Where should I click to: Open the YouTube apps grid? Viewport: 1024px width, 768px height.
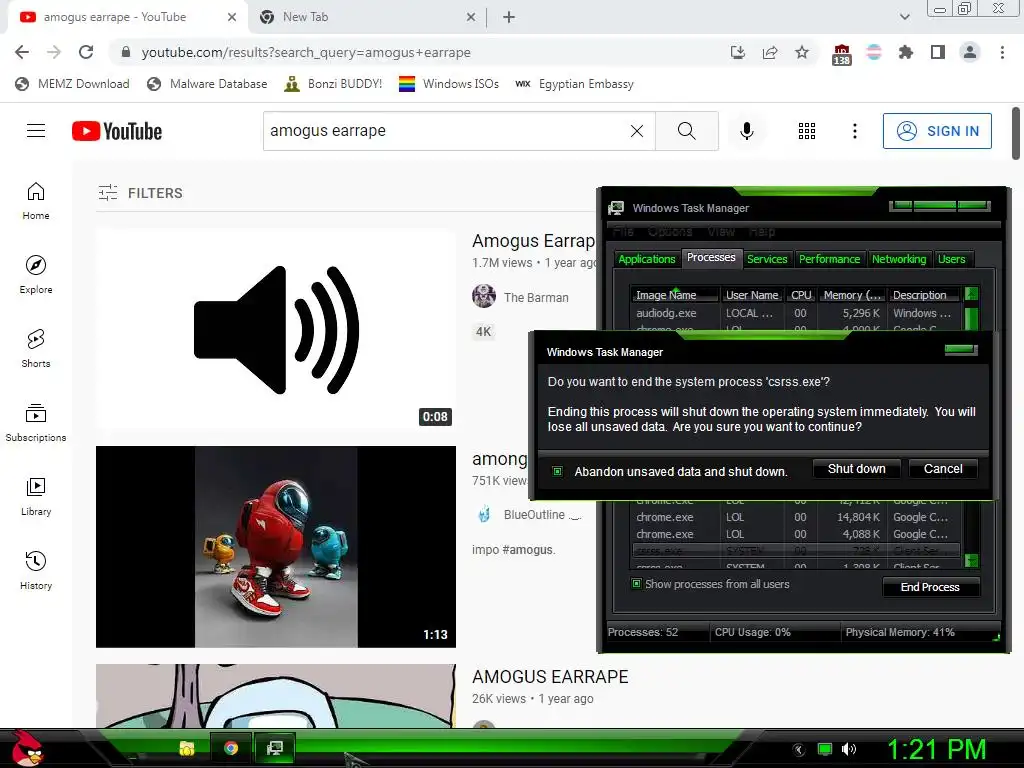click(x=807, y=131)
